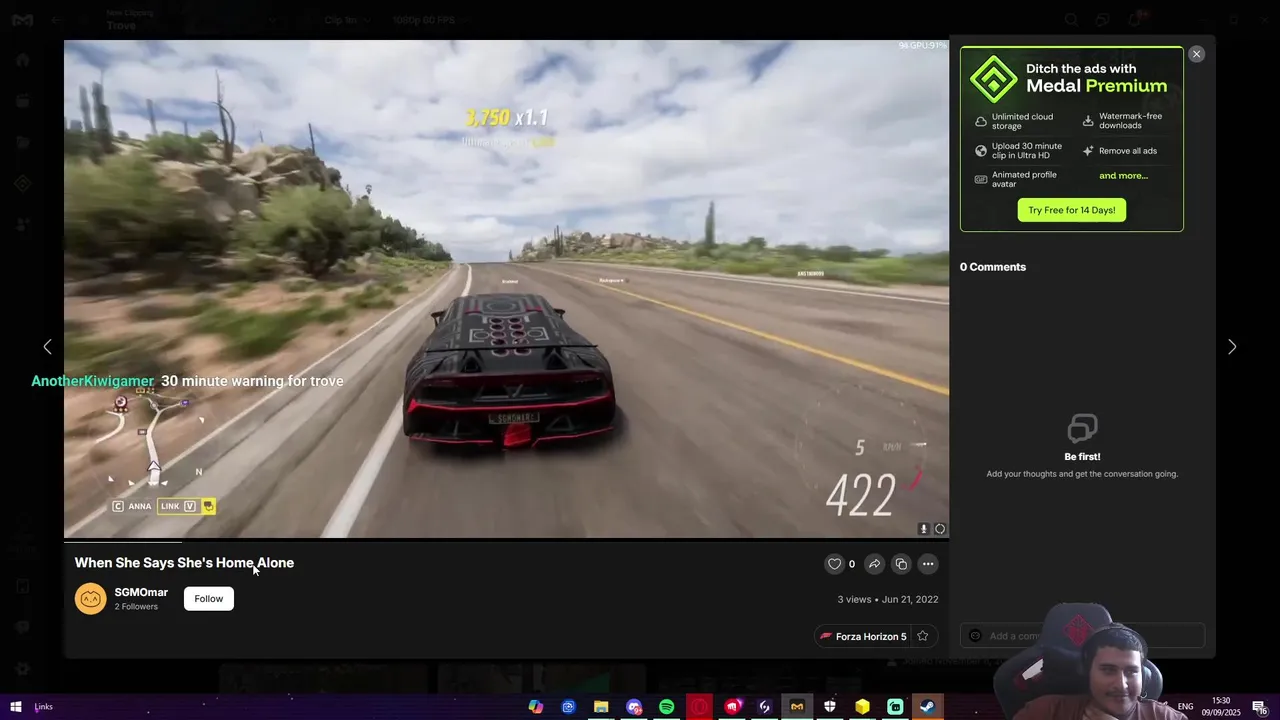Click the '3 views • Jun 21, 2022' text
This screenshot has height=720, width=1280.
point(888,599)
